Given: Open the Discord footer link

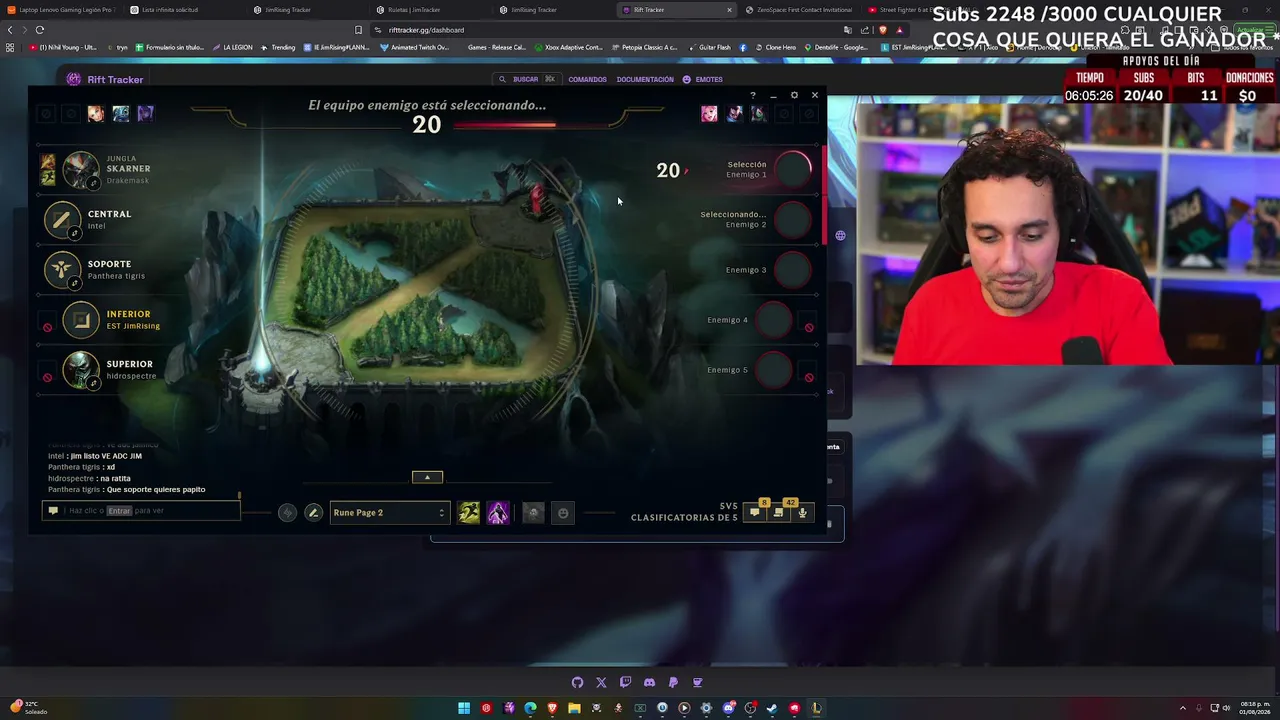Looking at the screenshot, I should point(649,683).
